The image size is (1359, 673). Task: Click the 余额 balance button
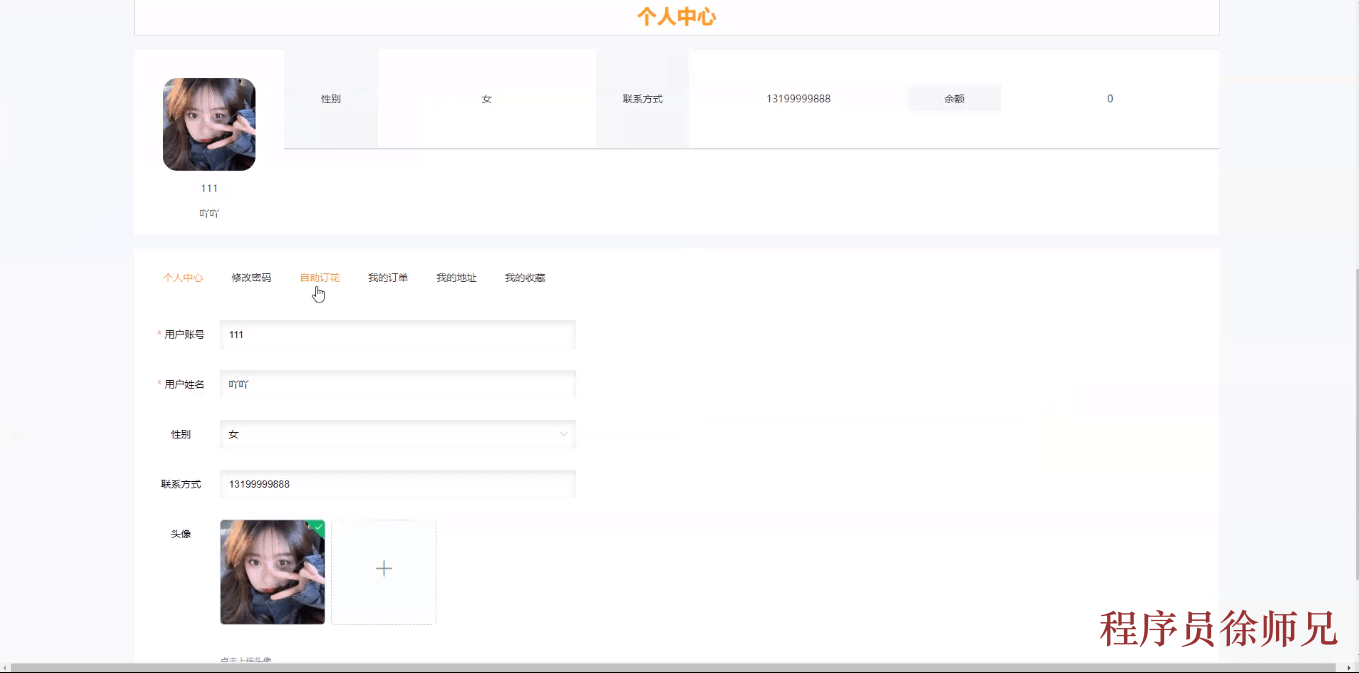pos(953,98)
